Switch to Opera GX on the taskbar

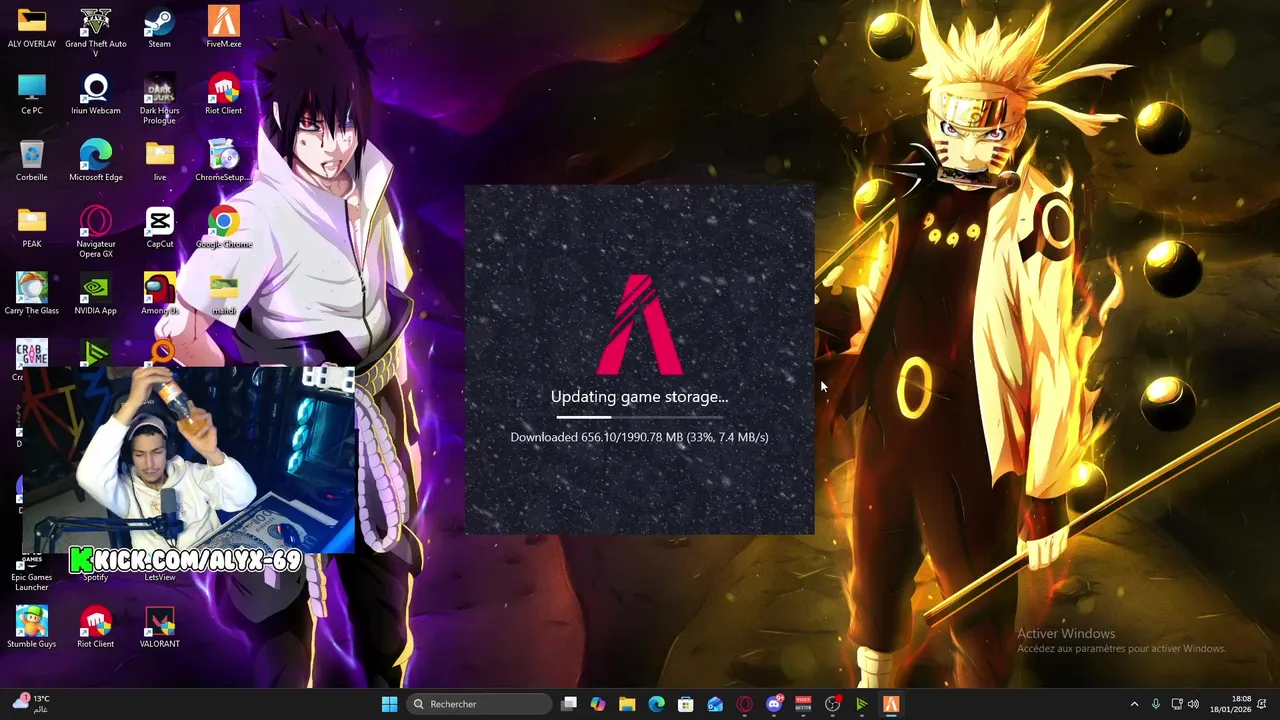[x=744, y=704]
